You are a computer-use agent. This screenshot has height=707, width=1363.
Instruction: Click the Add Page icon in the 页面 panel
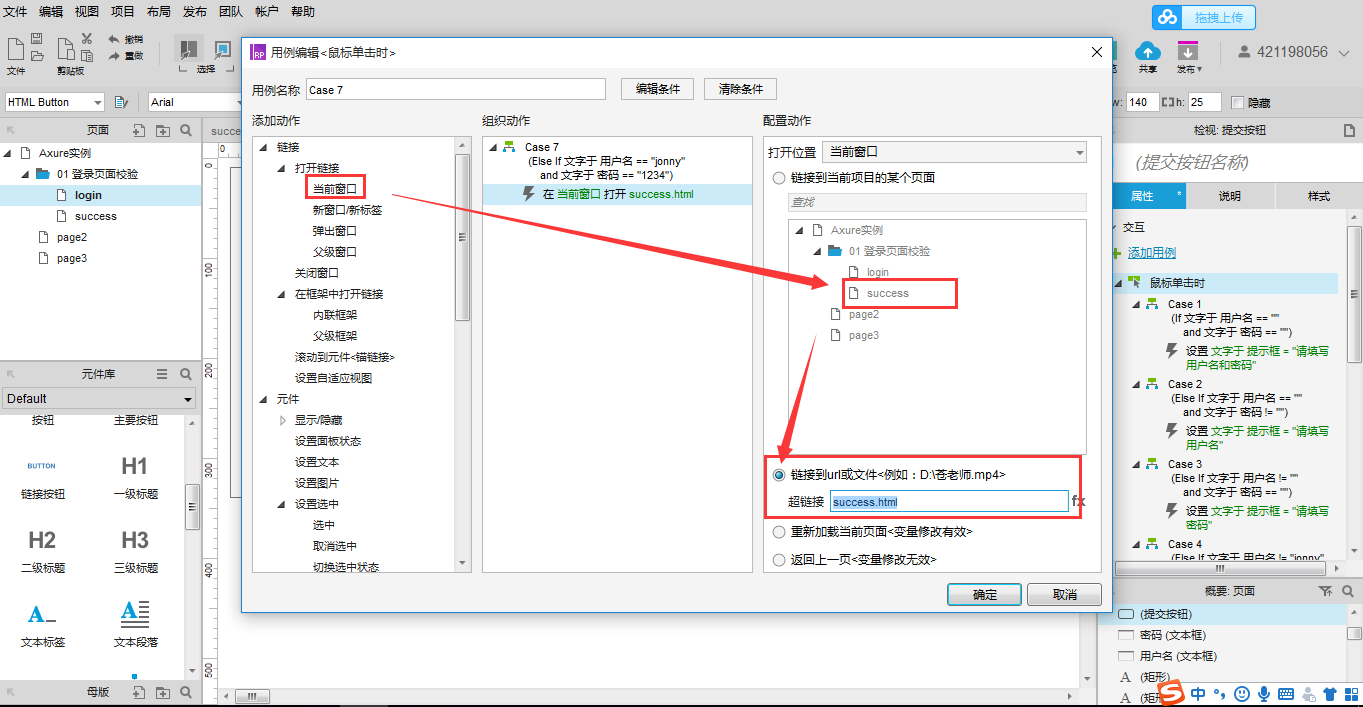(139, 131)
